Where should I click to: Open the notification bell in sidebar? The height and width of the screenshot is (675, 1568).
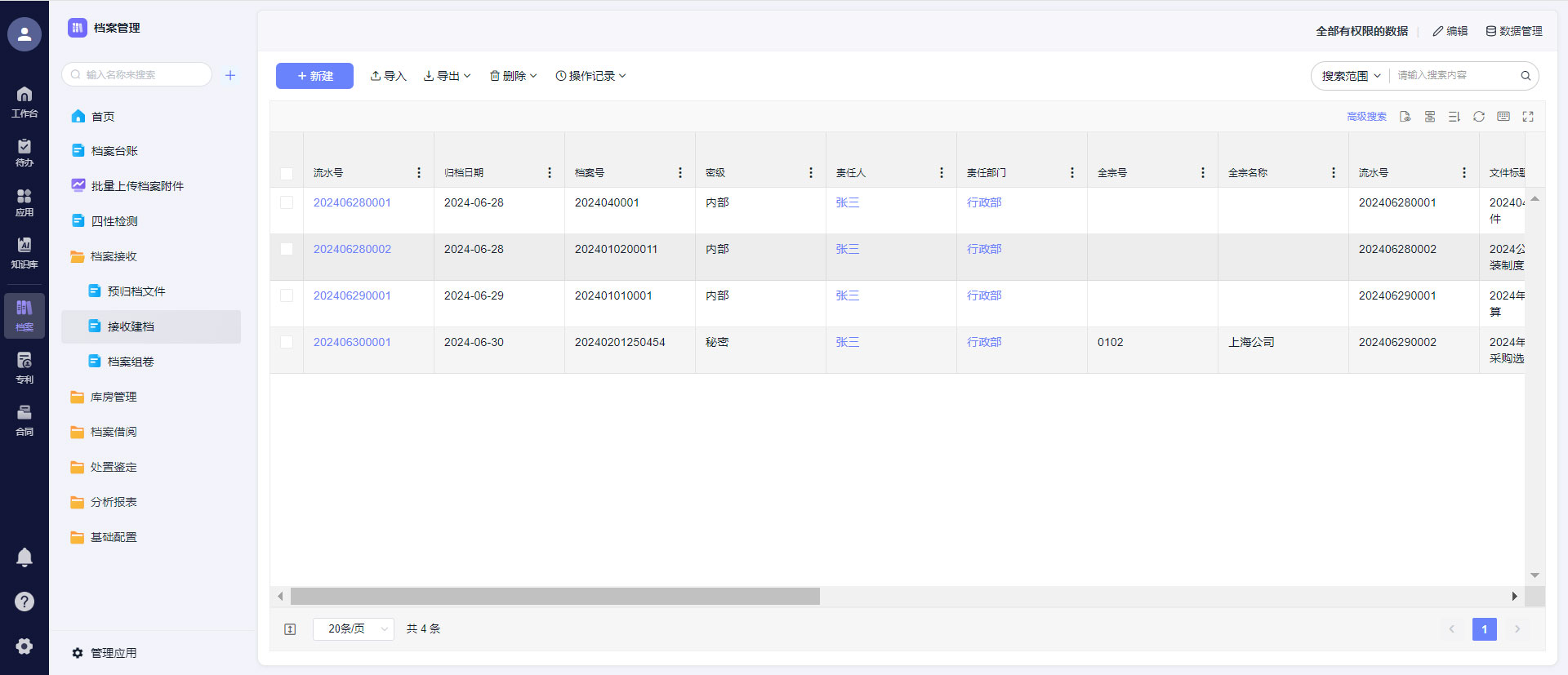point(24,557)
